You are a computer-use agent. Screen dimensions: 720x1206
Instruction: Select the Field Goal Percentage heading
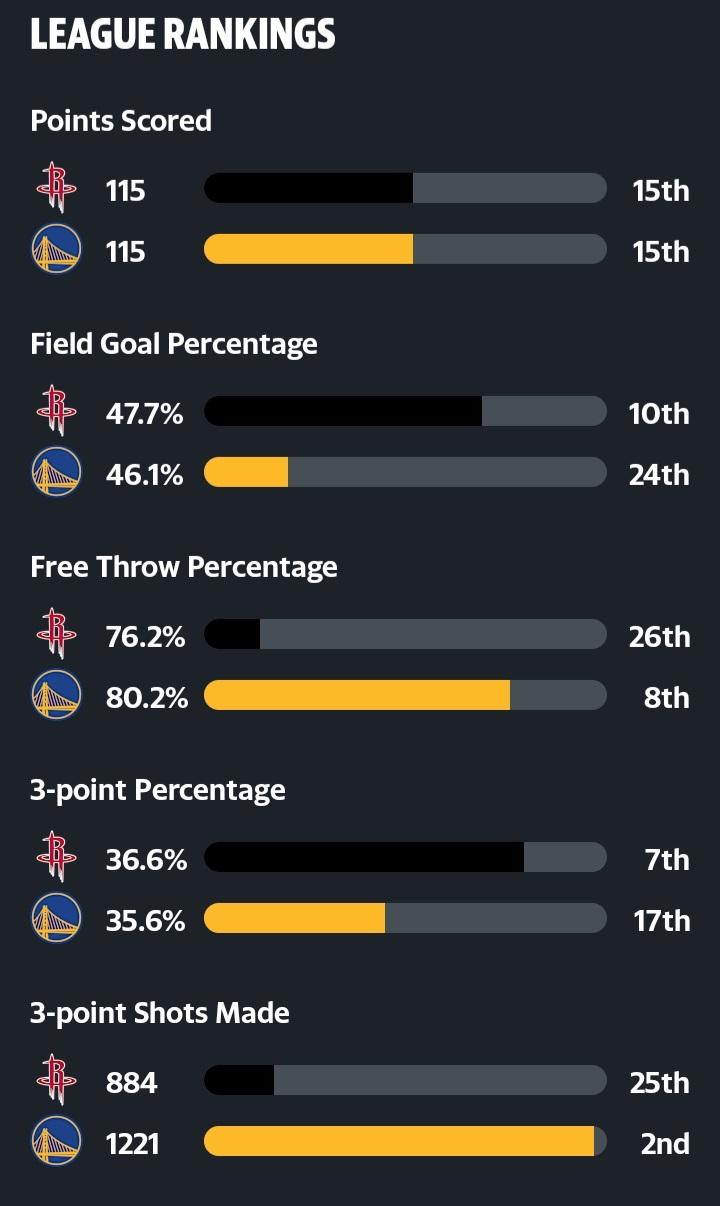pos(174,344)
